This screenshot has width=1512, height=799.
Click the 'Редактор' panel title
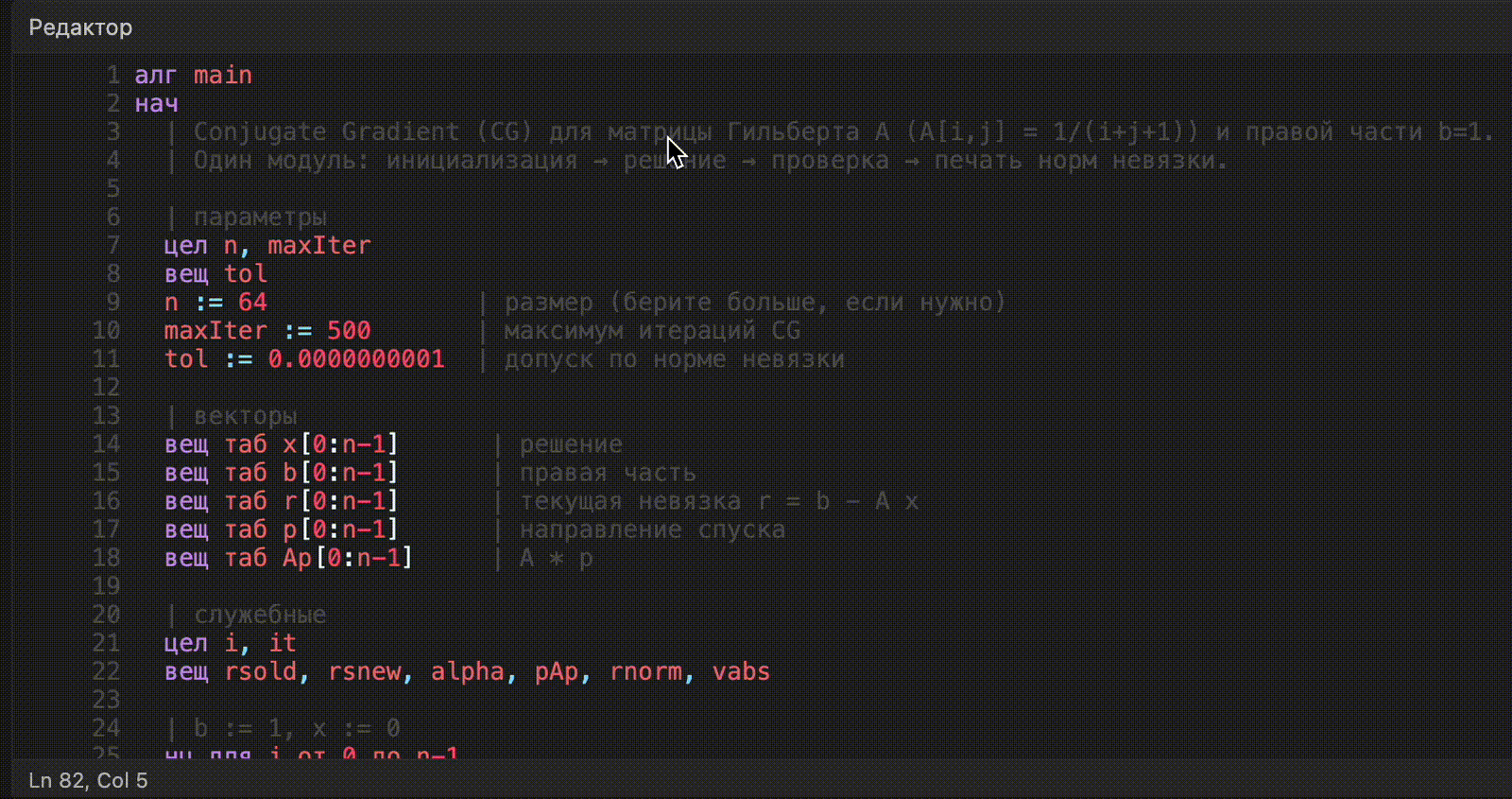(80, 27)
